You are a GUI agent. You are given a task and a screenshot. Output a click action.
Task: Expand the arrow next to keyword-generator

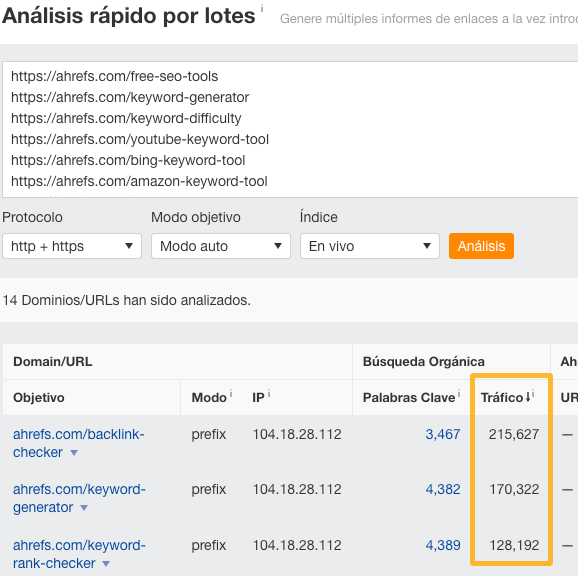point(84,508)
